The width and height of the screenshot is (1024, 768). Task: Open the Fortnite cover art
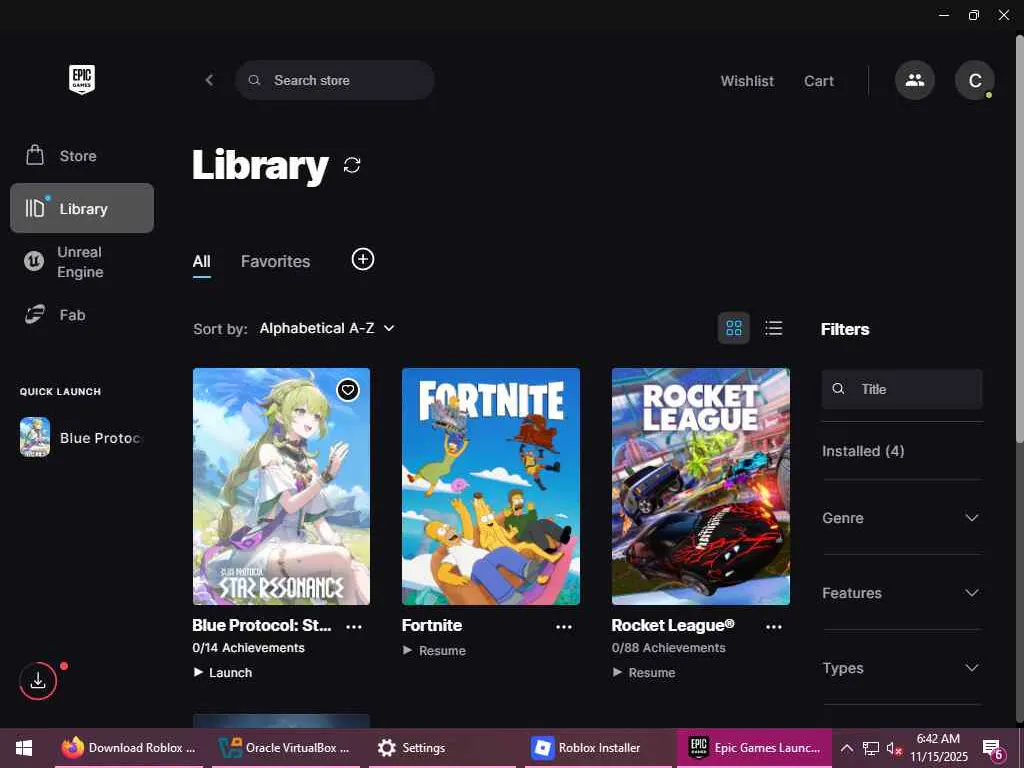490,486
